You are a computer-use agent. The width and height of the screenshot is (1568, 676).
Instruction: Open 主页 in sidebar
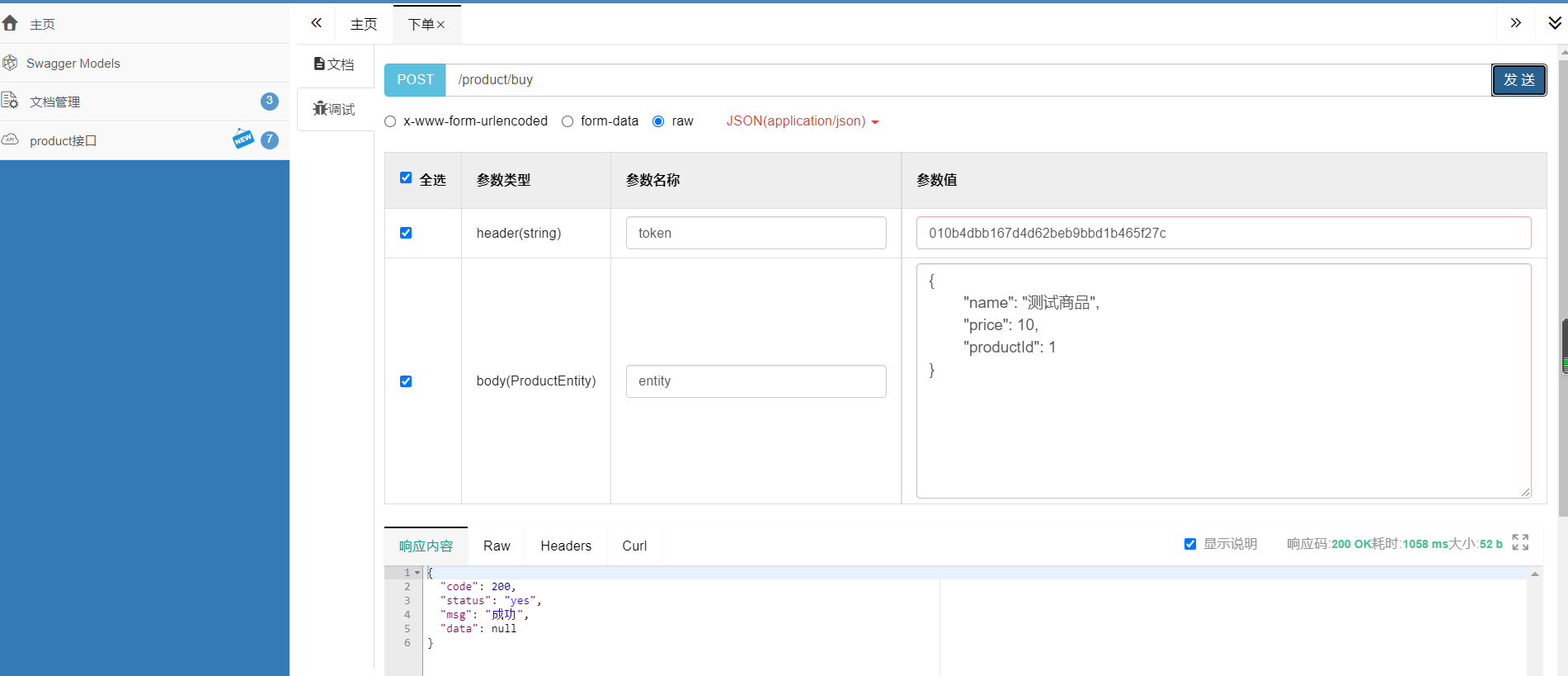pyautogui.click(x=144, y=24)
